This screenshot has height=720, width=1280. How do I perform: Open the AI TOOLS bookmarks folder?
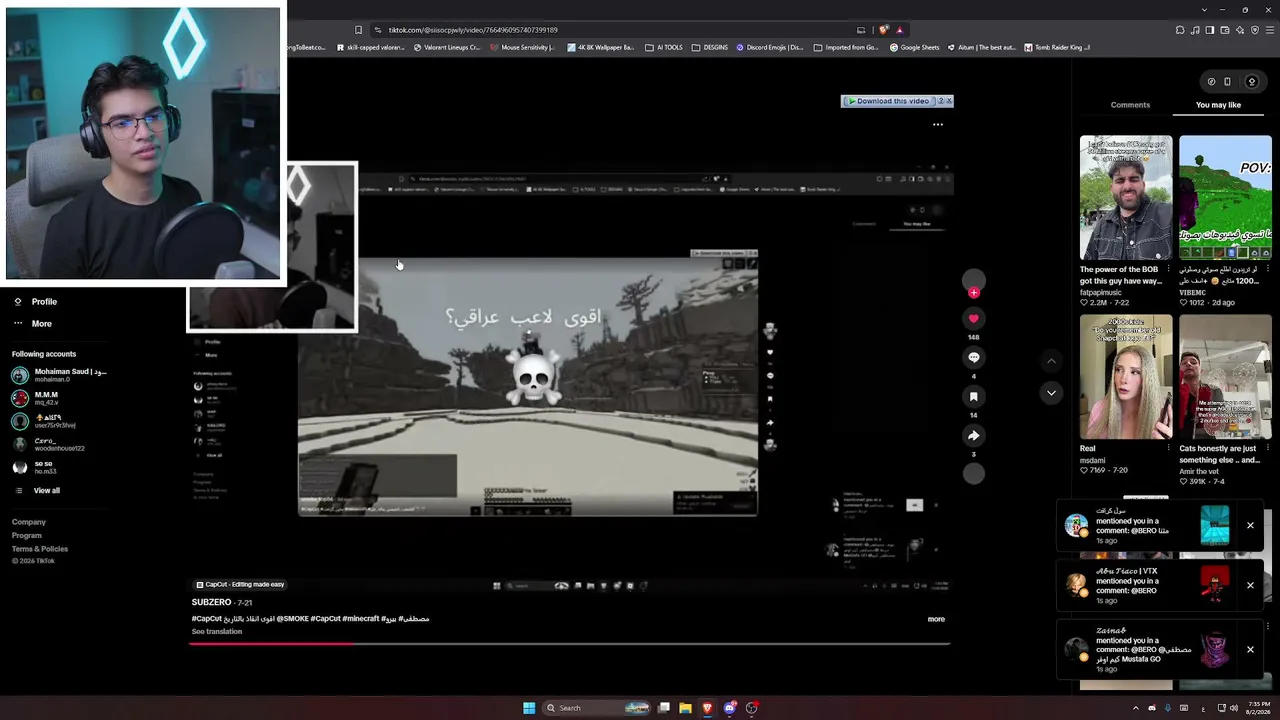664,47
